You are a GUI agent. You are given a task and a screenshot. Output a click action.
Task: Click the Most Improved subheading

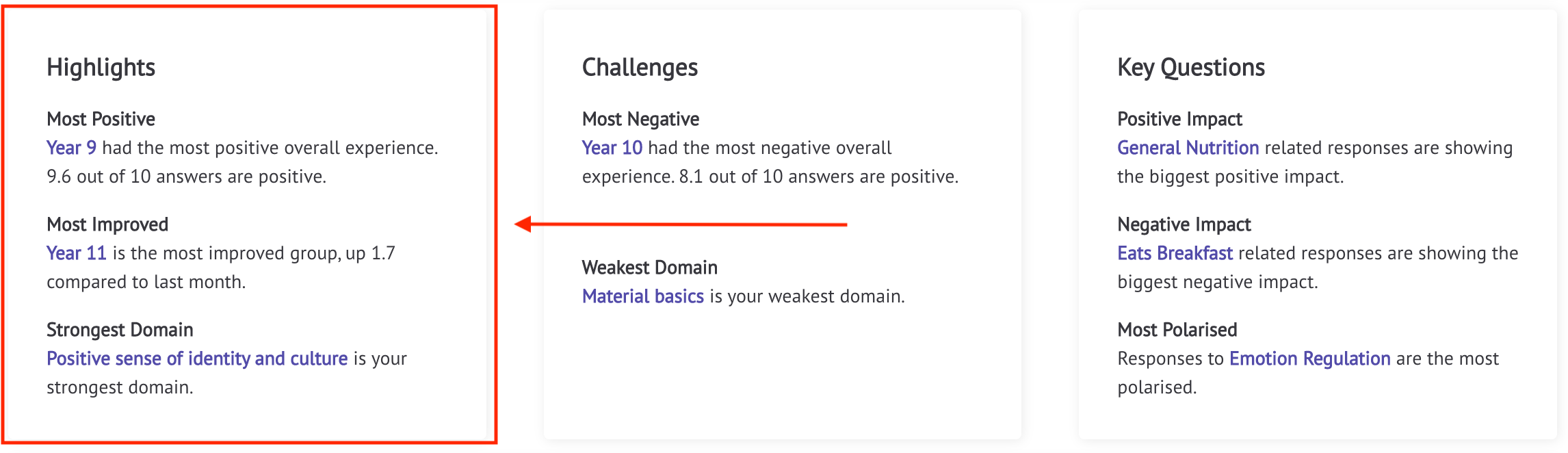(x=107, y=224)
